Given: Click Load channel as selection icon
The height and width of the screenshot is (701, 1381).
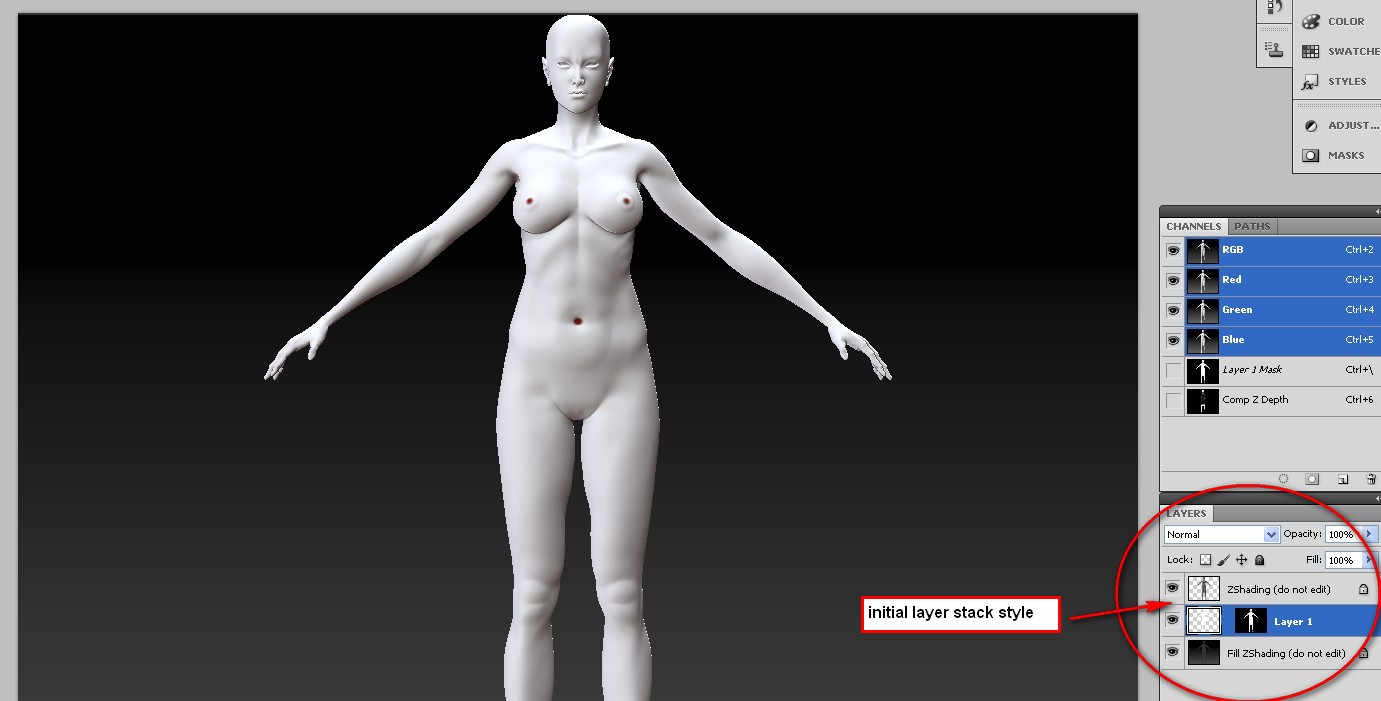Looking at the screenshot, I should 1283,480.
